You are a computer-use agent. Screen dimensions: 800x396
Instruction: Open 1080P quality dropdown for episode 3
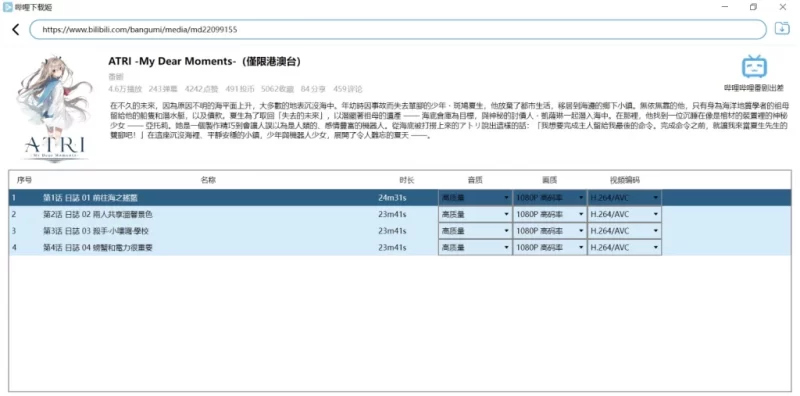[550, 231]
